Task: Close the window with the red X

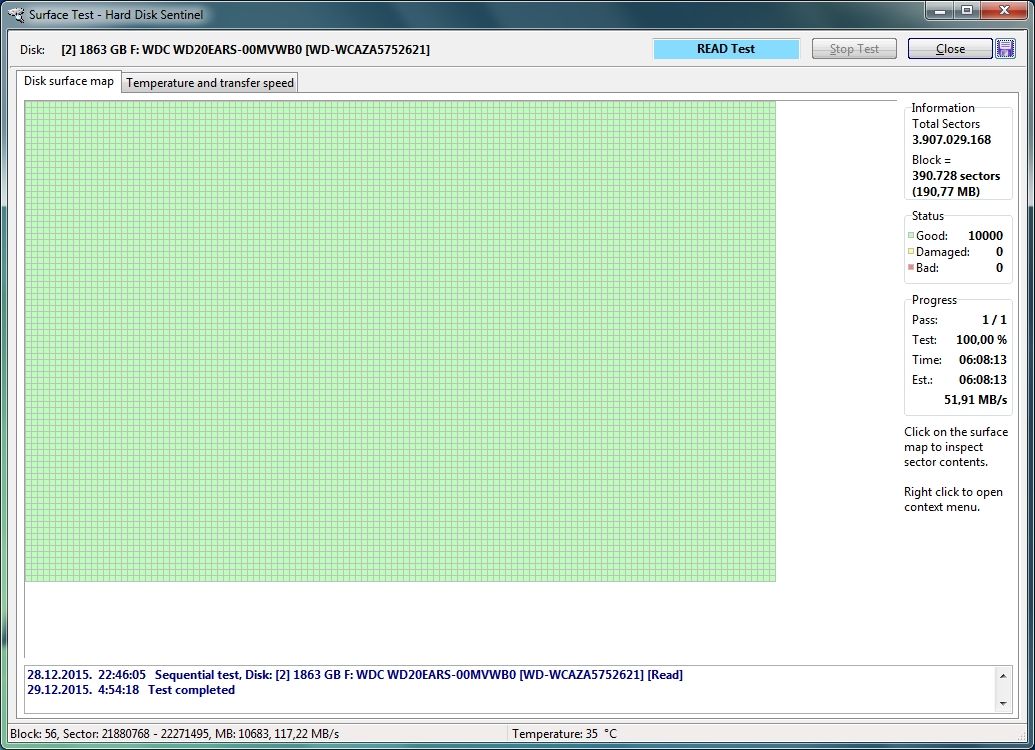Action: pos(1005,11)
